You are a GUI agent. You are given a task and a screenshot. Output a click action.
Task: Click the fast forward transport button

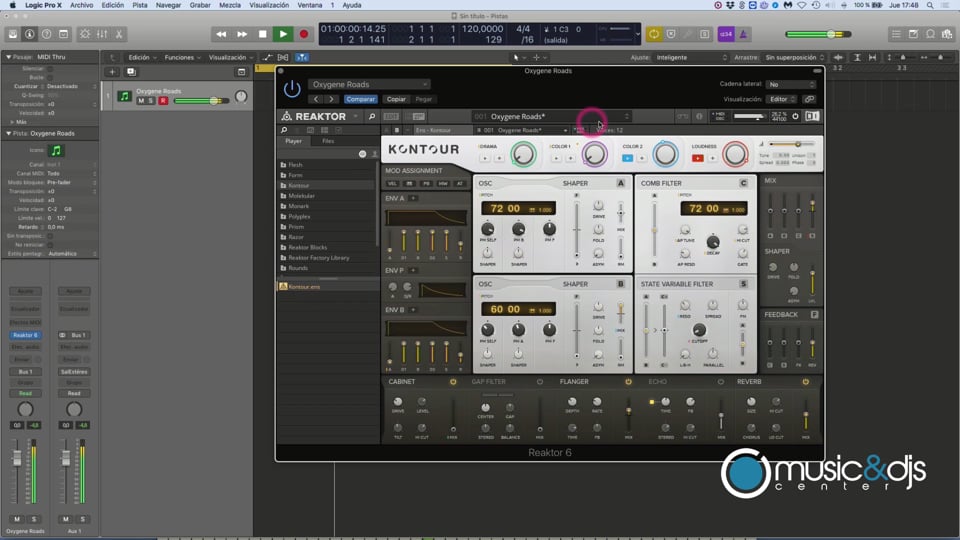[x=242, y=34]
